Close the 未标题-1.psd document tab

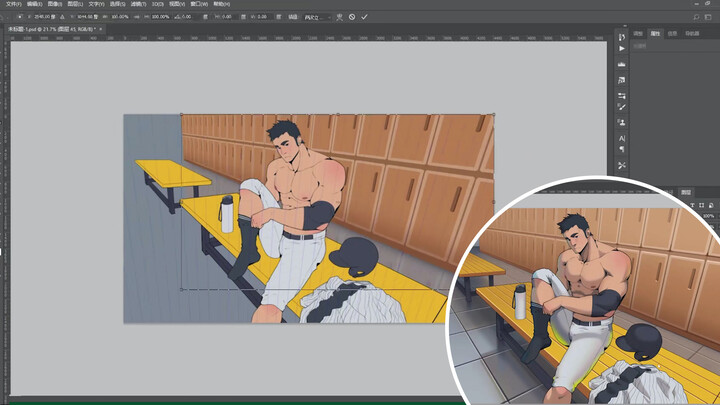[x=101, y=29]
